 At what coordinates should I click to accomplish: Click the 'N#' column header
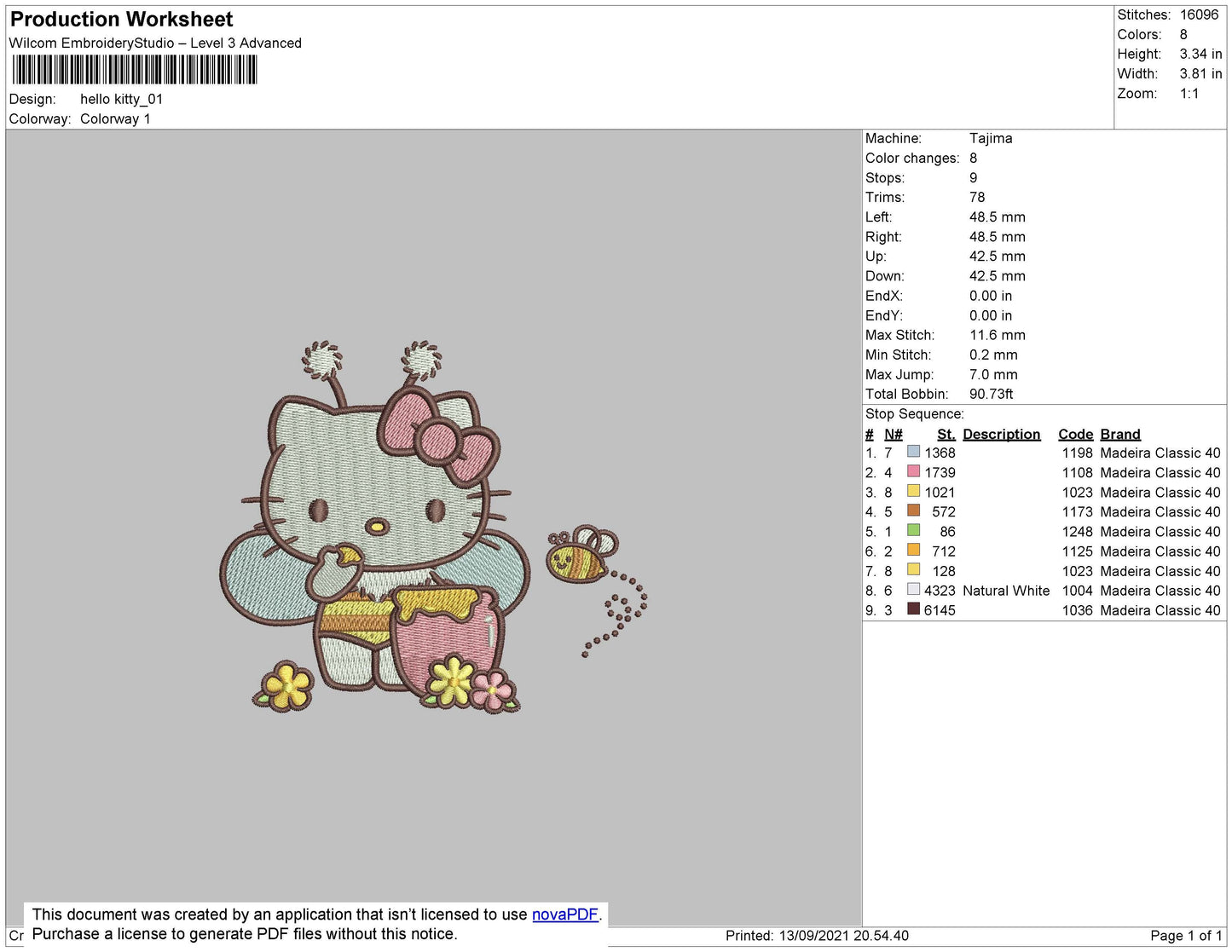(x=894, y=434)
